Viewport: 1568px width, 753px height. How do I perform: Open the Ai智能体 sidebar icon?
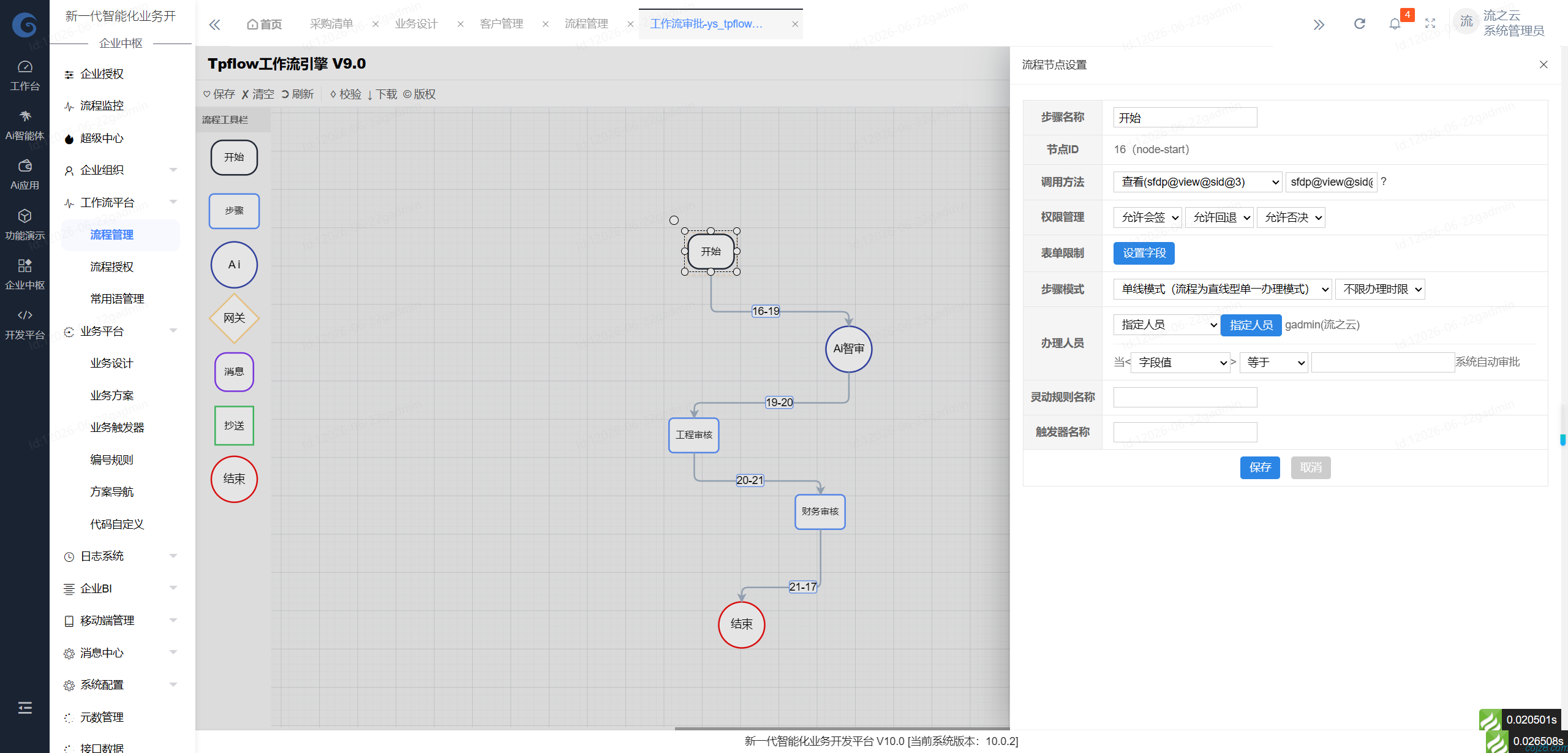point(24,125)
